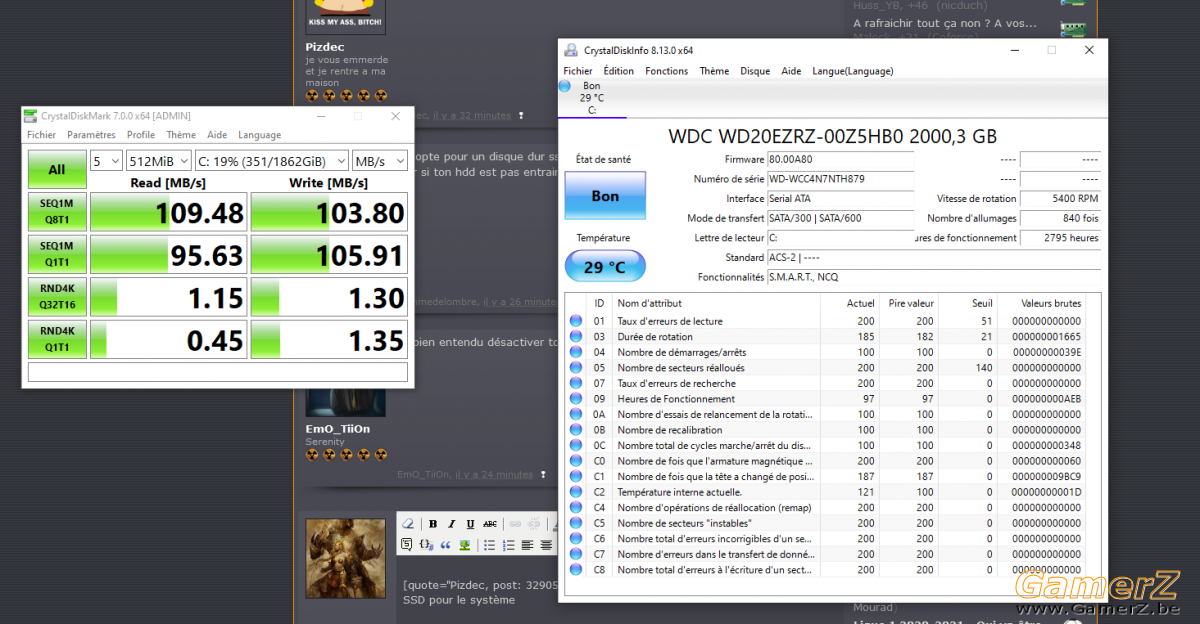Insert code block with the braces icon
The image size is (1200, 624).
(x=427, y=545)
